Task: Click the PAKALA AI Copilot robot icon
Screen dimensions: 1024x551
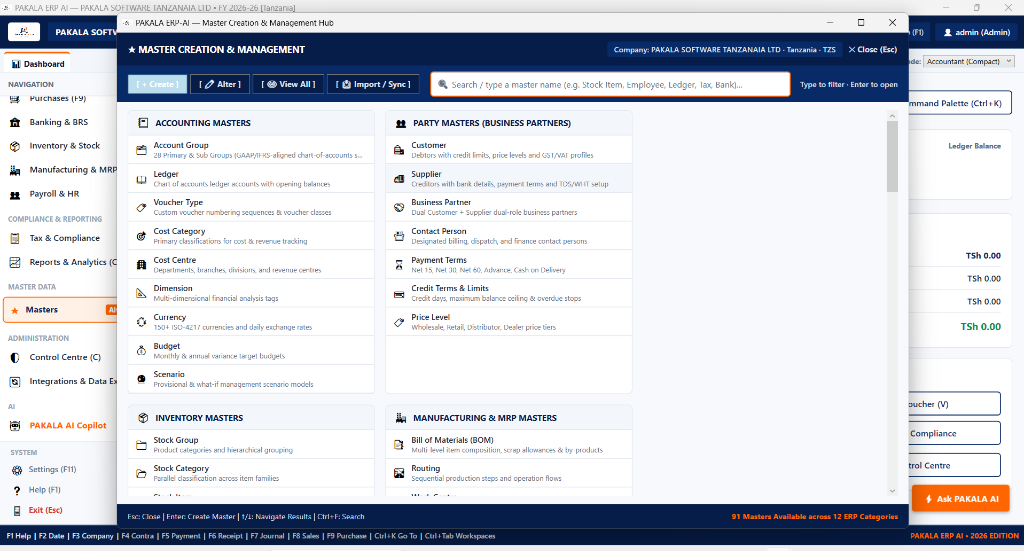Action: (x=15, y=426)
